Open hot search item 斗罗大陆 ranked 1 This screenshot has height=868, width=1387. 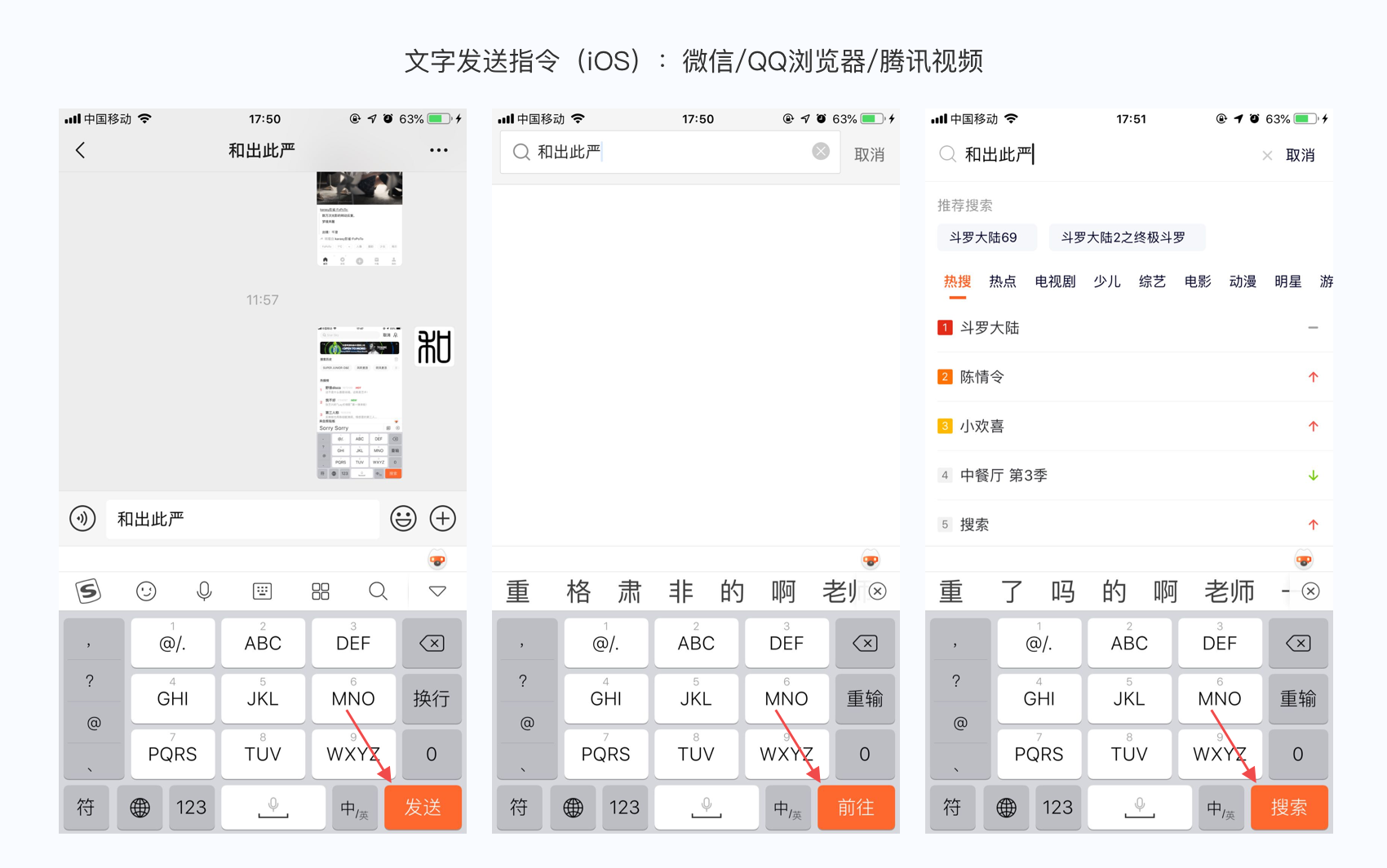click(x=1129, y=328)
